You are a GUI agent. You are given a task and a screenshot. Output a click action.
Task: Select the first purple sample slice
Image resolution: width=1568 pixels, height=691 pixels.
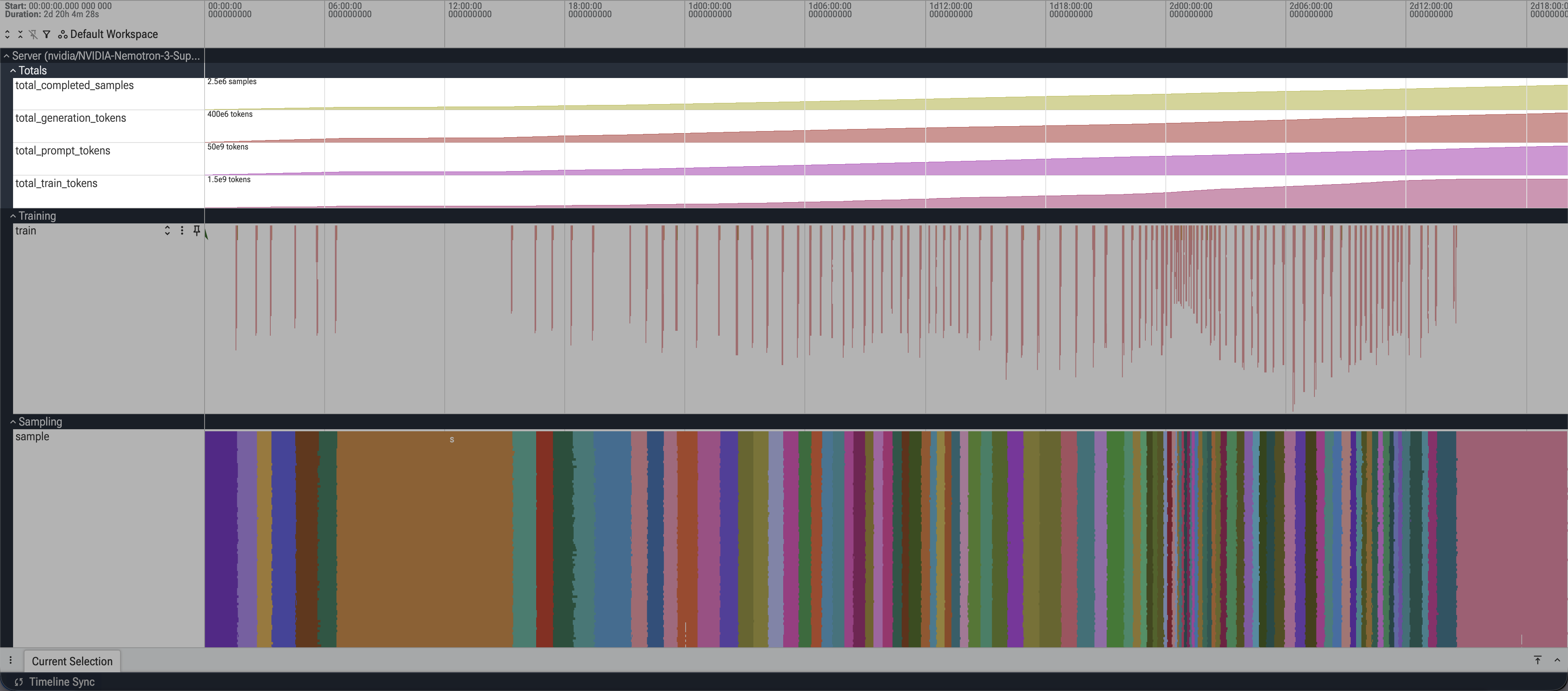click(220, 539)
